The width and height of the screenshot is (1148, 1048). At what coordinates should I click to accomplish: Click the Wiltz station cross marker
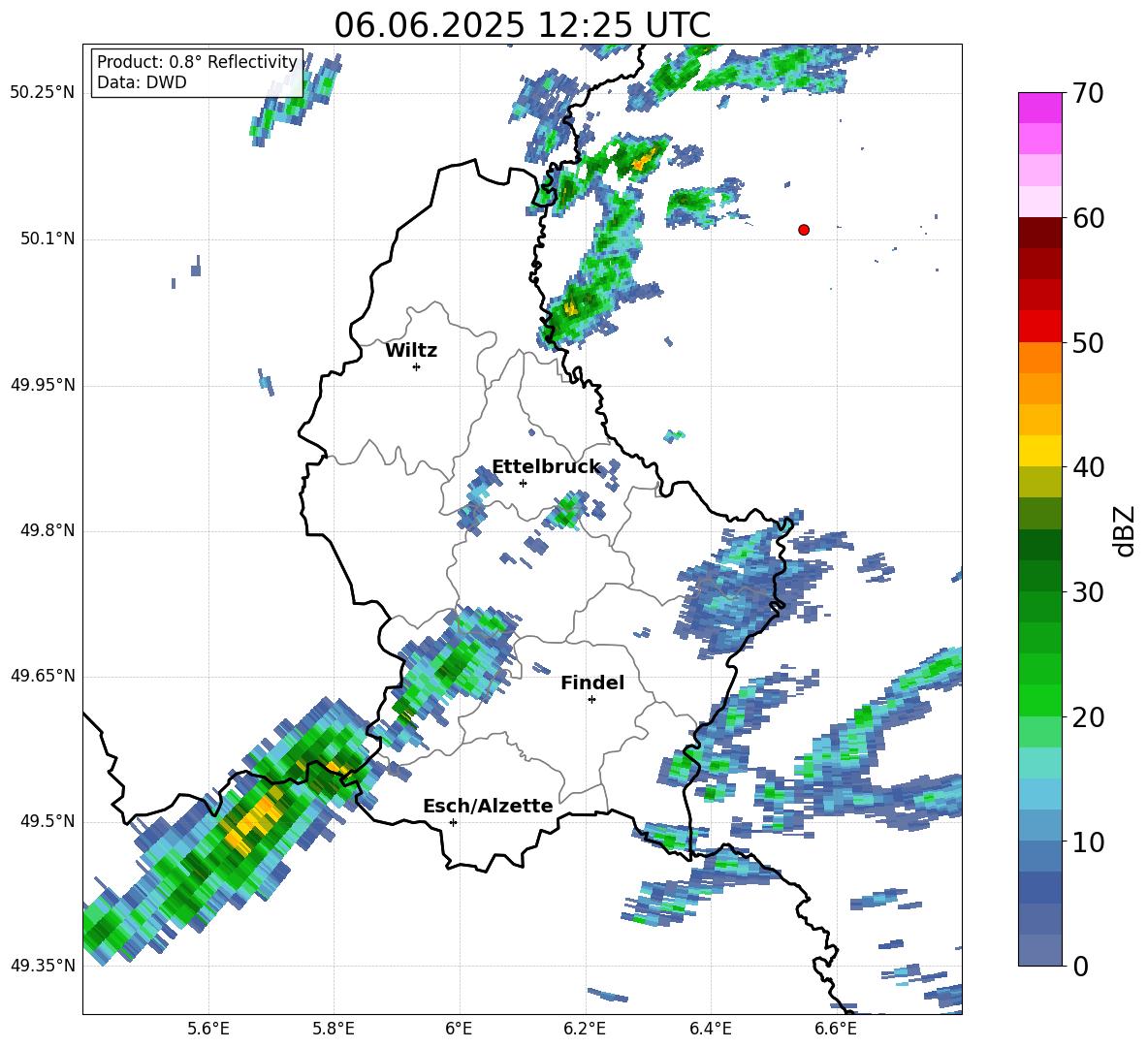[416, 366]
